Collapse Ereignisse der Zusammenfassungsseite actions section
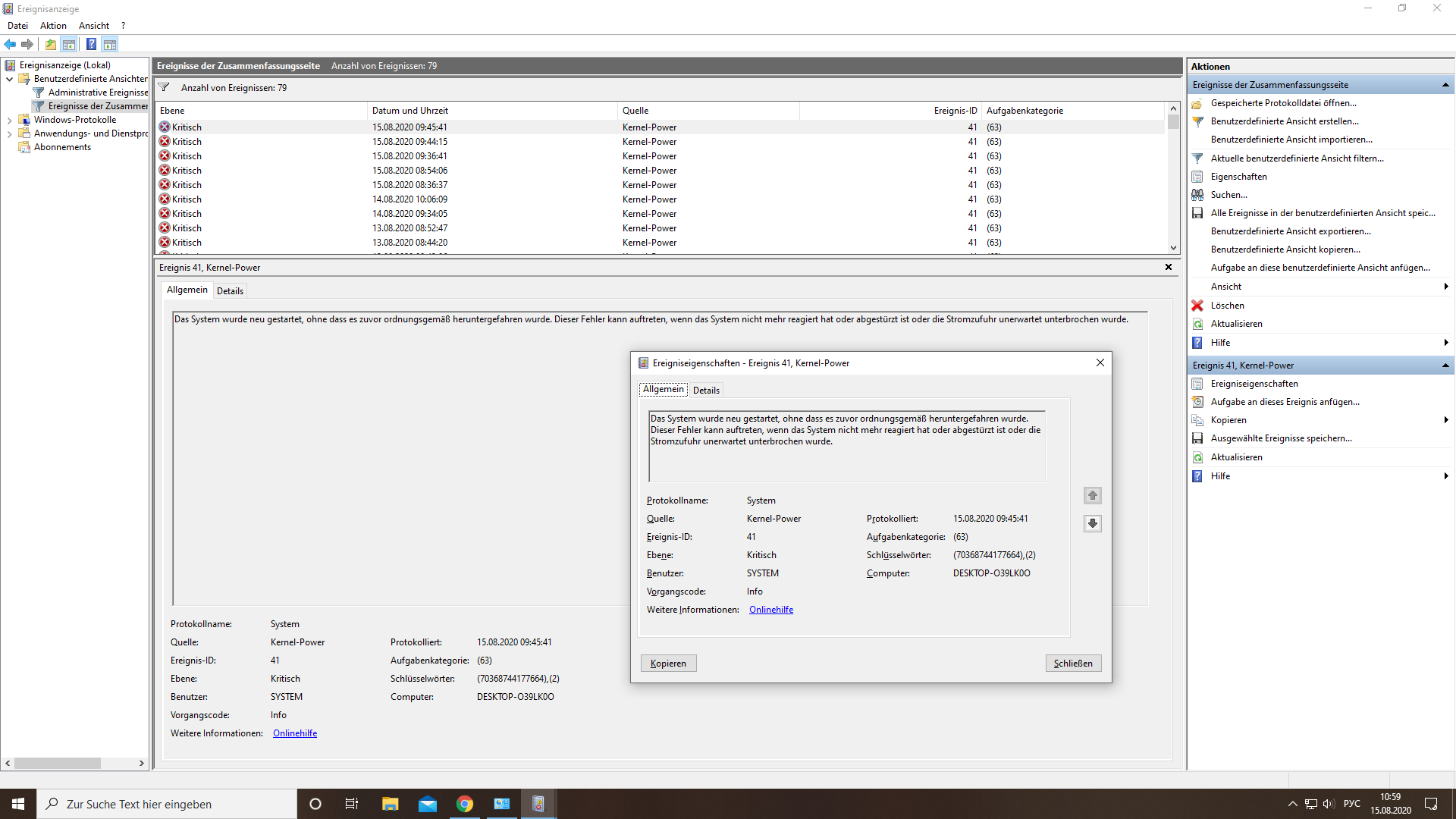 coord(1445,85)
